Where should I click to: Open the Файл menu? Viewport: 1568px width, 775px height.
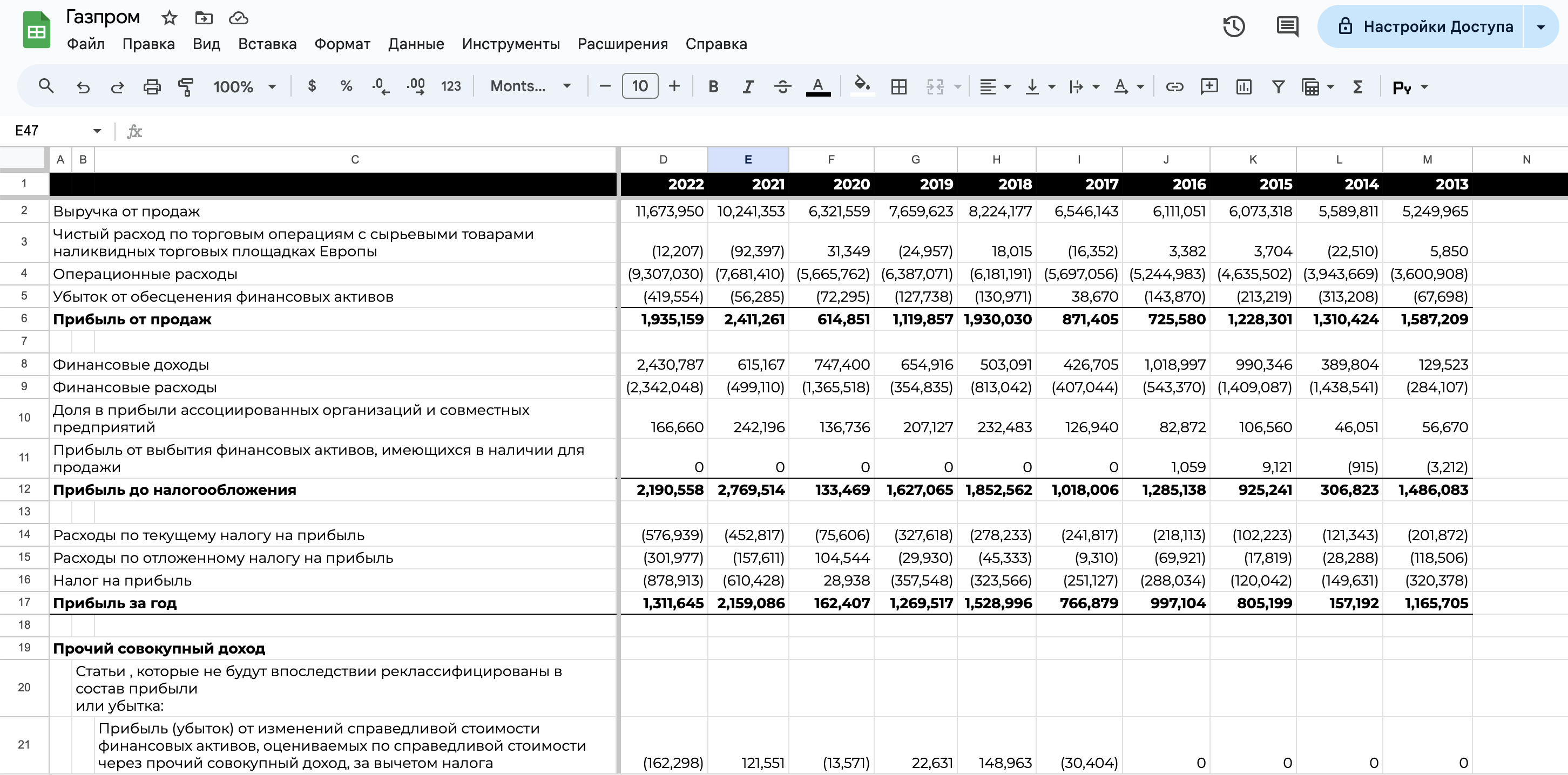coord(85,44)
